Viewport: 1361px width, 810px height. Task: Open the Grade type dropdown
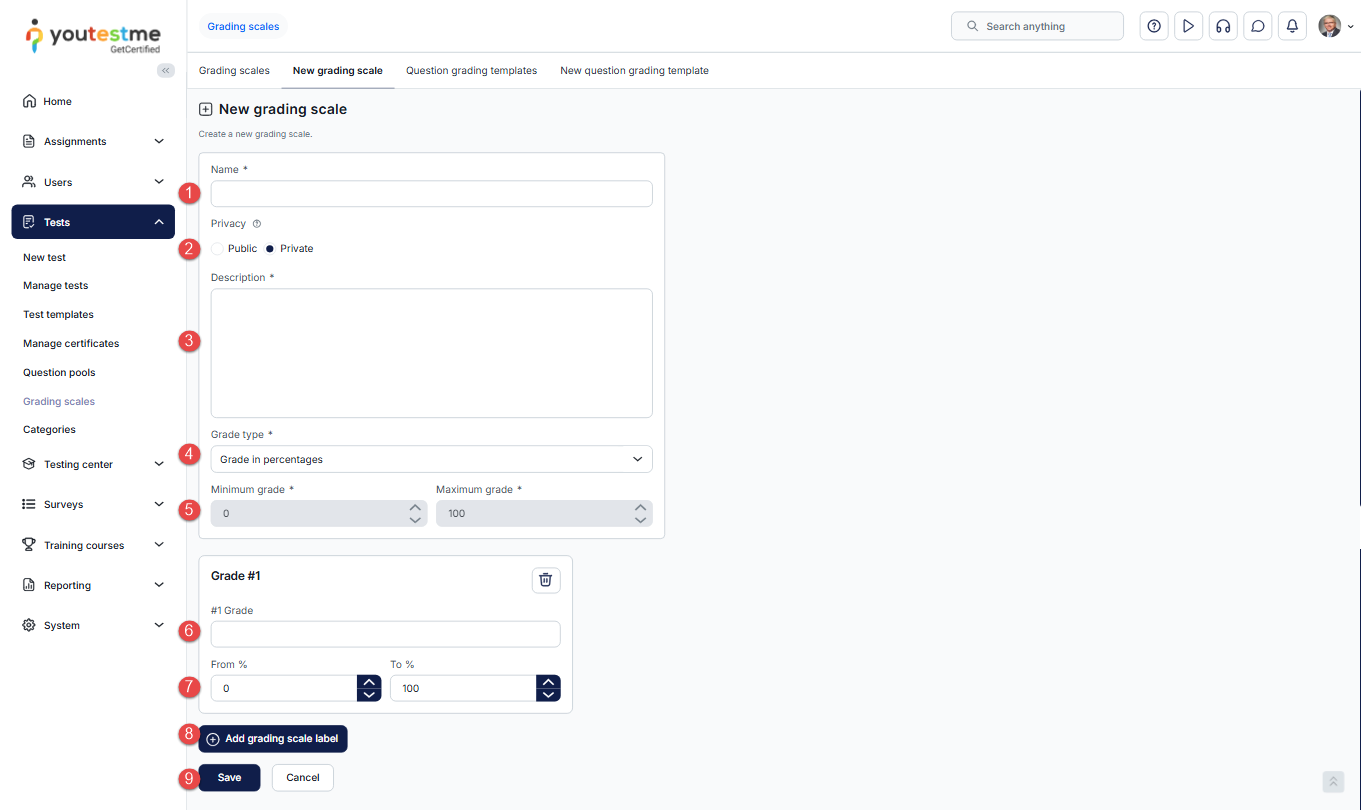[x=432, y=459]
